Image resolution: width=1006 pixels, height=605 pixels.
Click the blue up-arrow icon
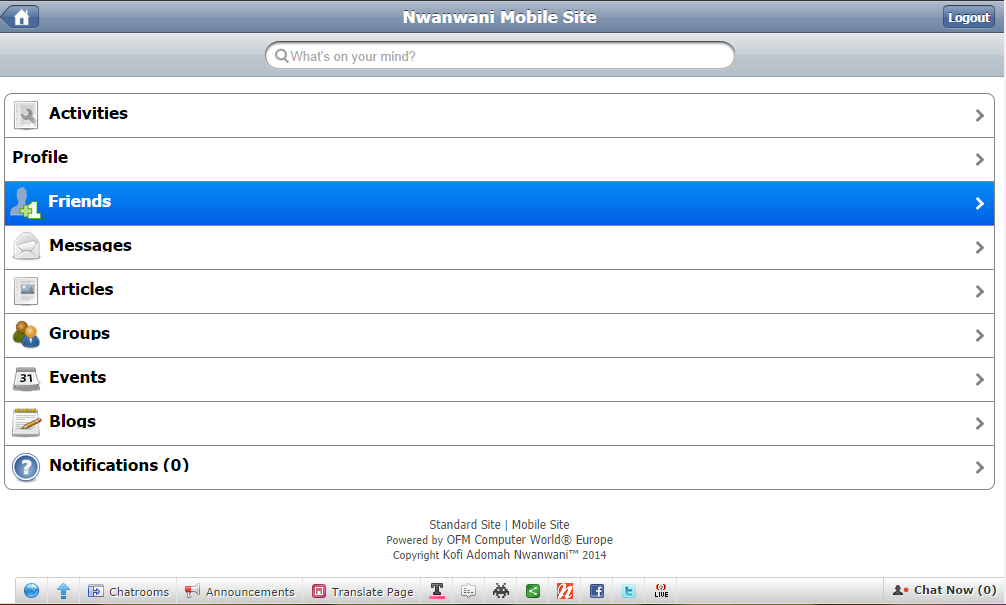tap(64, 591)
